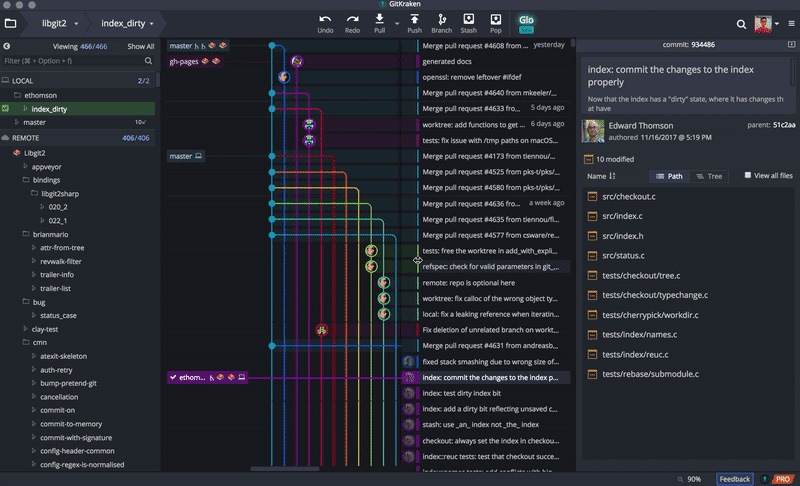Click the zoom magnifier icon near 90%
The height and width of the screenshot is (486, 800).
coord(680,479)
